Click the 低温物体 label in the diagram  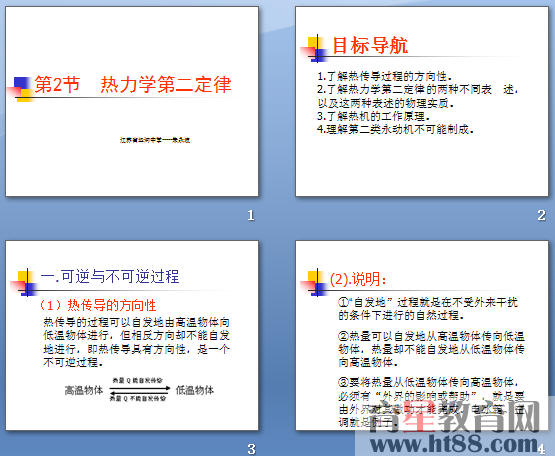tap(195, 390)
